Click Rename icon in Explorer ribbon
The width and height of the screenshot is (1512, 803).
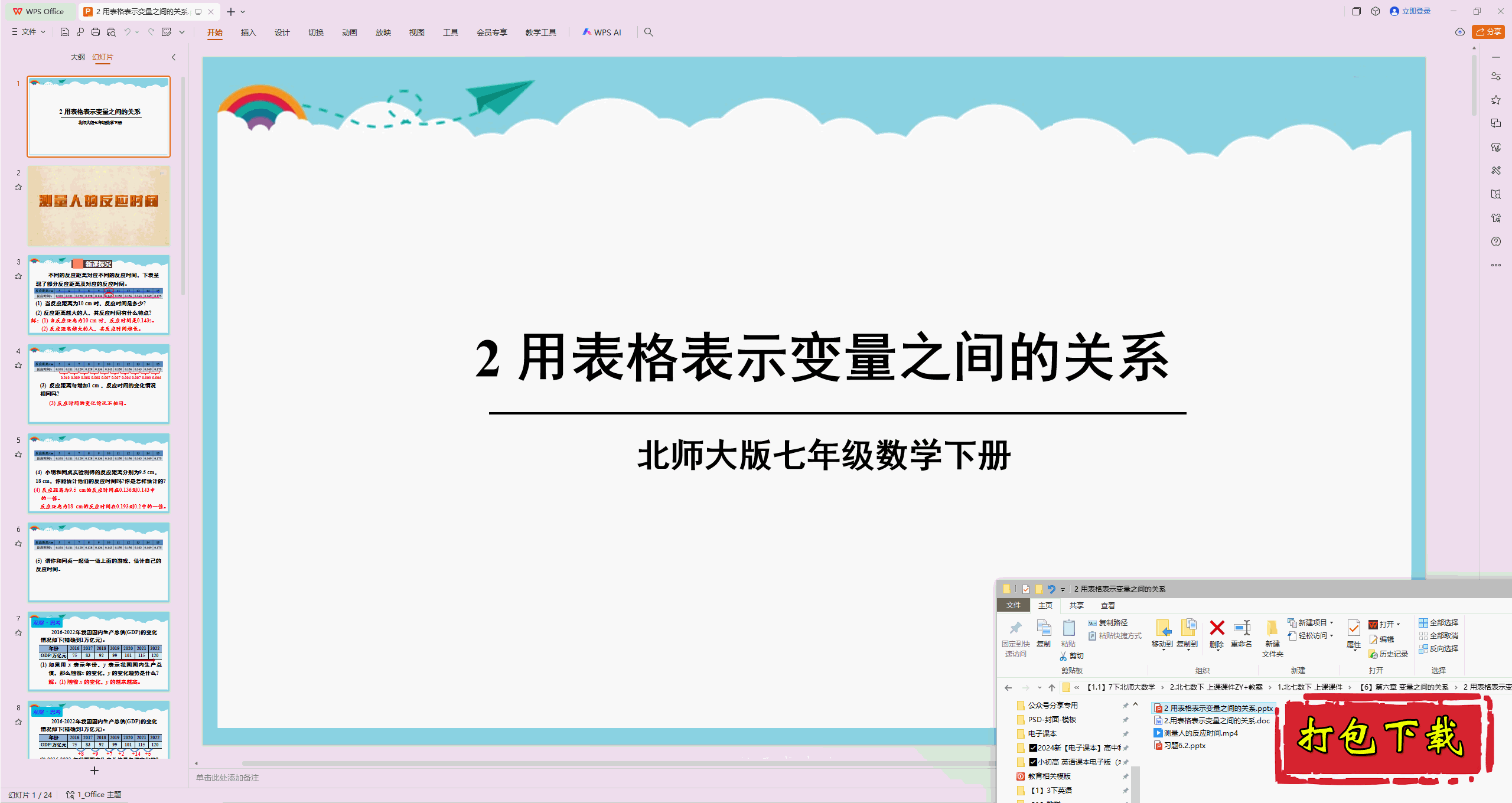click(x=1241, y=635)
